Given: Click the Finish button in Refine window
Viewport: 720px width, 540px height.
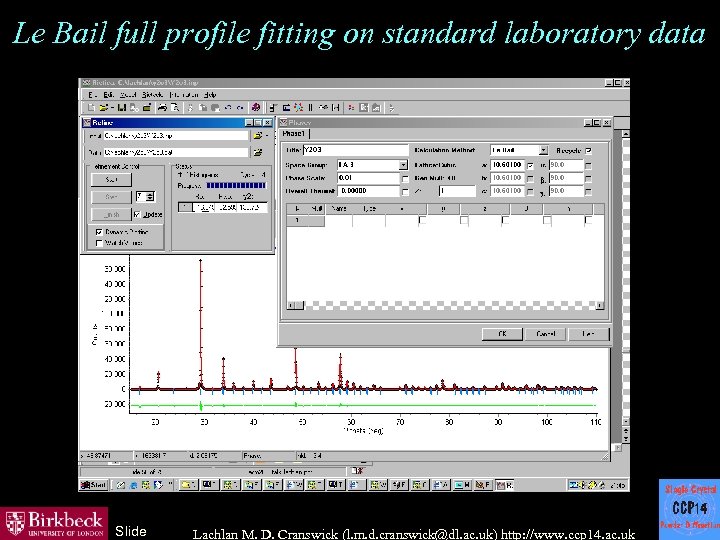Looking at the screenshot, I should coord(111,214).
